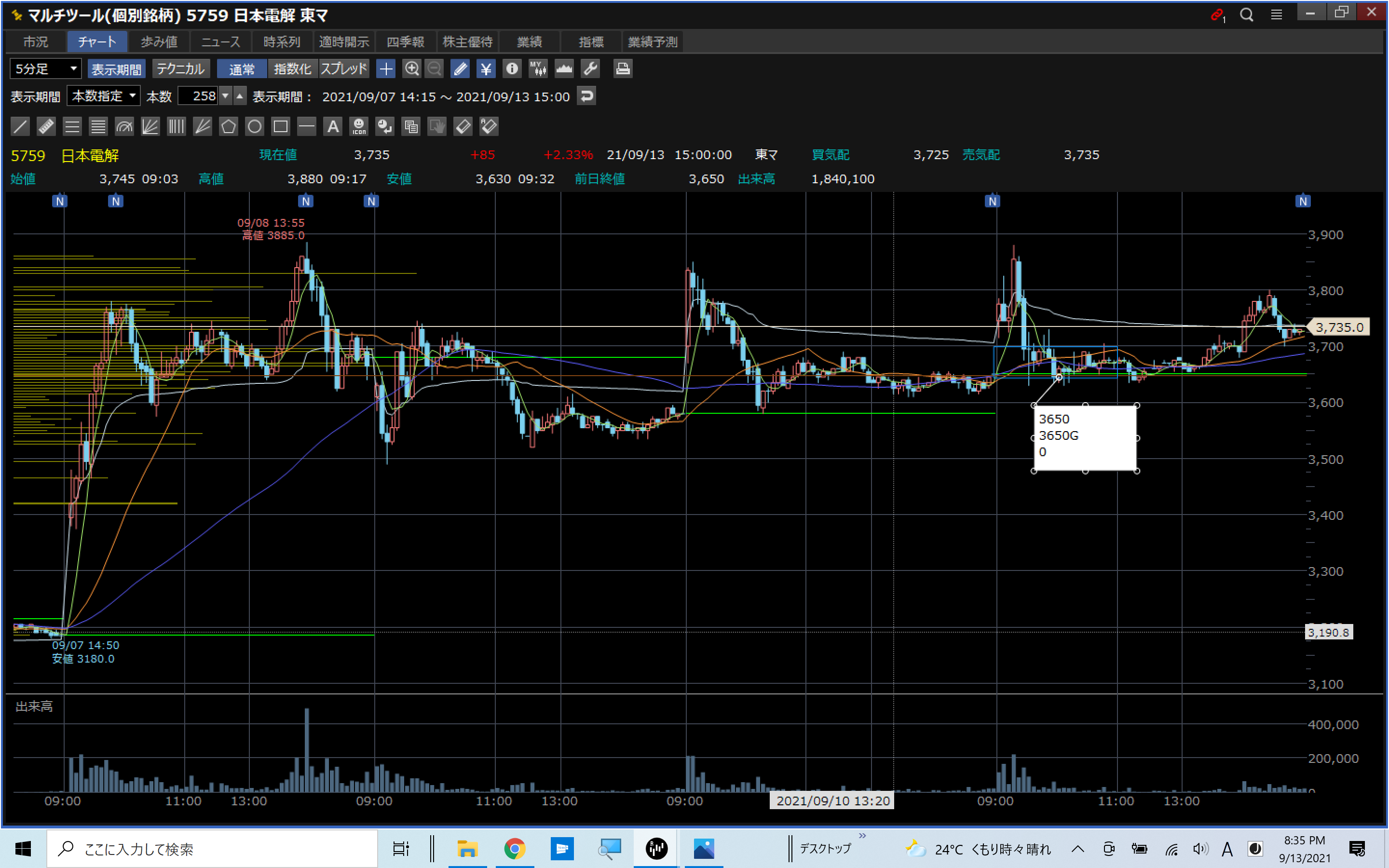Select the trend line drawing tool
This screenshot has height=868, width=1389.
pos(20,126)
